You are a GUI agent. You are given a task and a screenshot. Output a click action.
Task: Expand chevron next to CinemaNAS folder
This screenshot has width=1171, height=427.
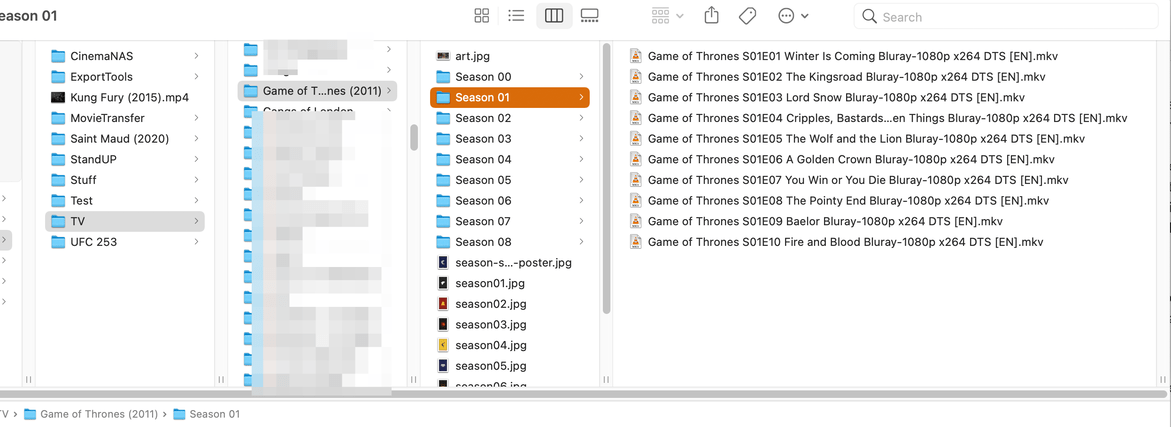pos(196,56)
